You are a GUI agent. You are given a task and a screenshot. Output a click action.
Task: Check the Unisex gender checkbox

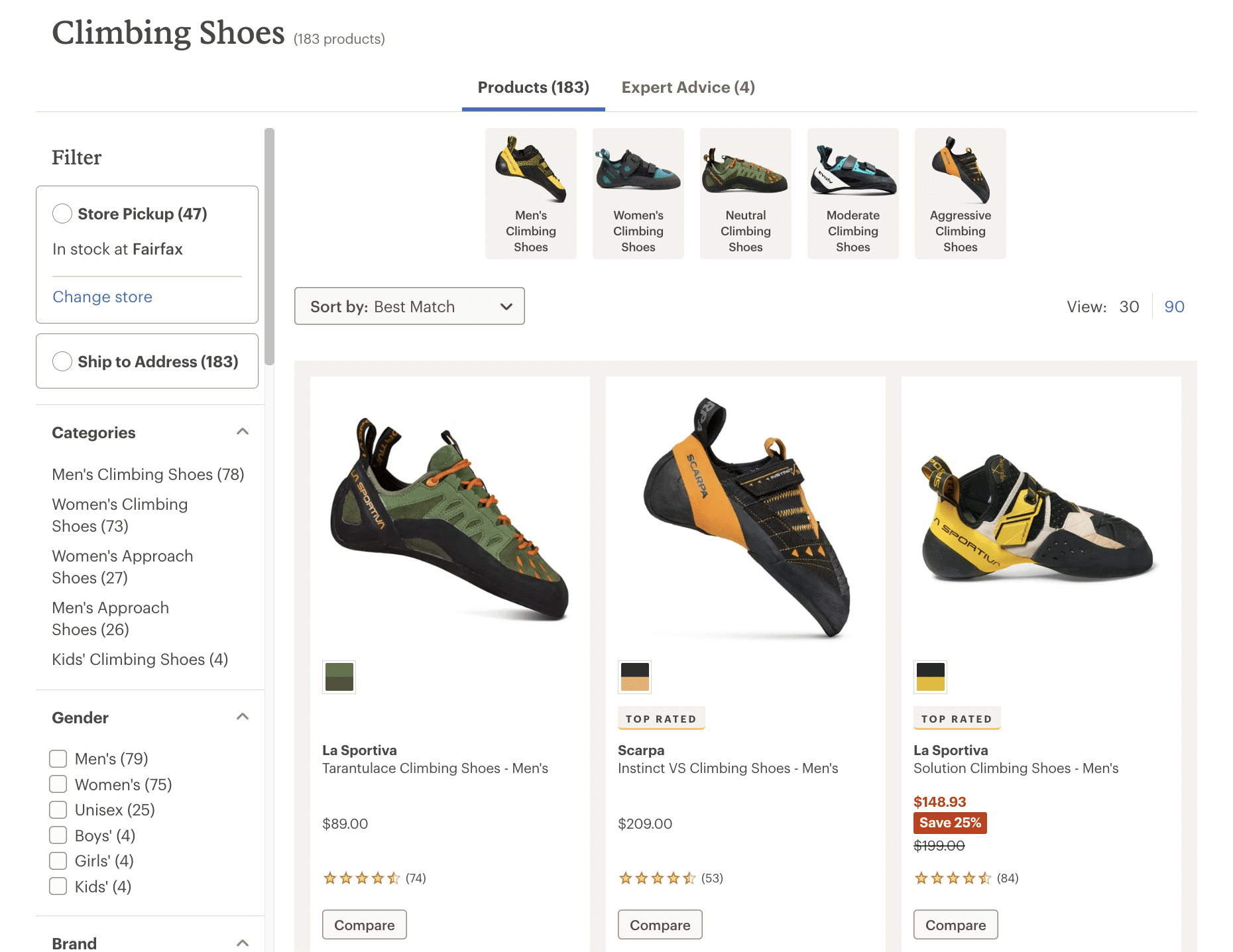tap(58, 809)
